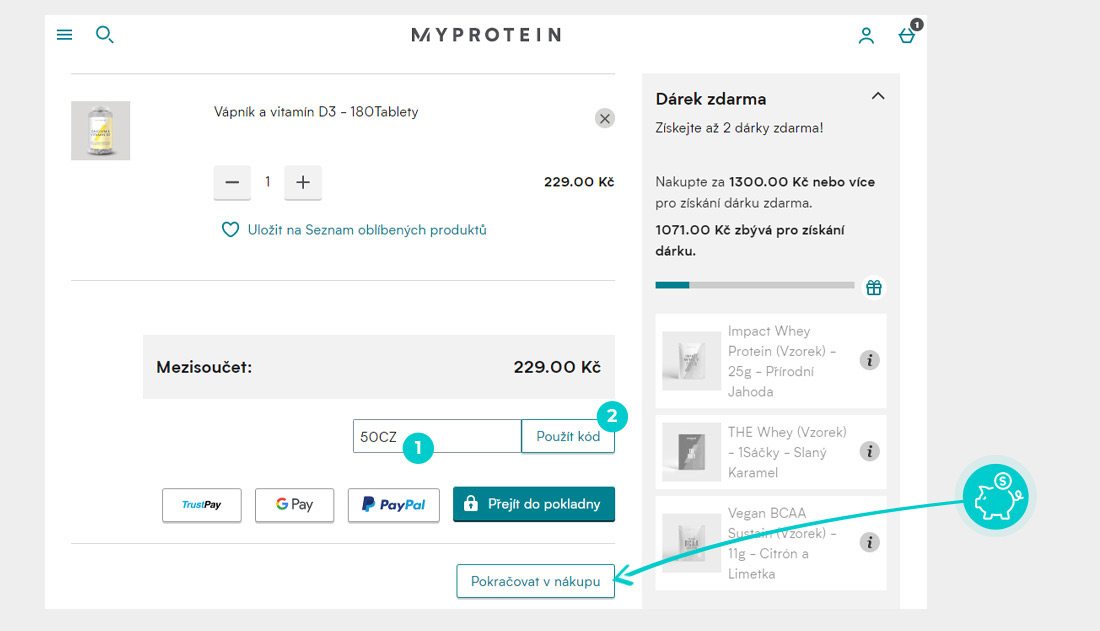Decrease product quantity with minus button

tap(232, 182)
